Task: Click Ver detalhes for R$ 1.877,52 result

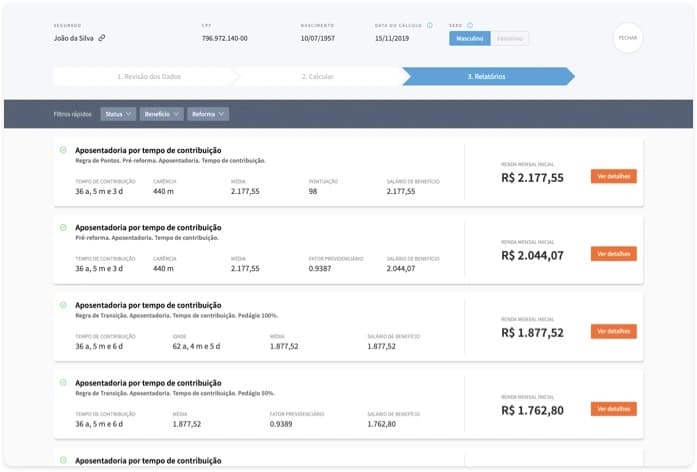Action: [613, 332]
